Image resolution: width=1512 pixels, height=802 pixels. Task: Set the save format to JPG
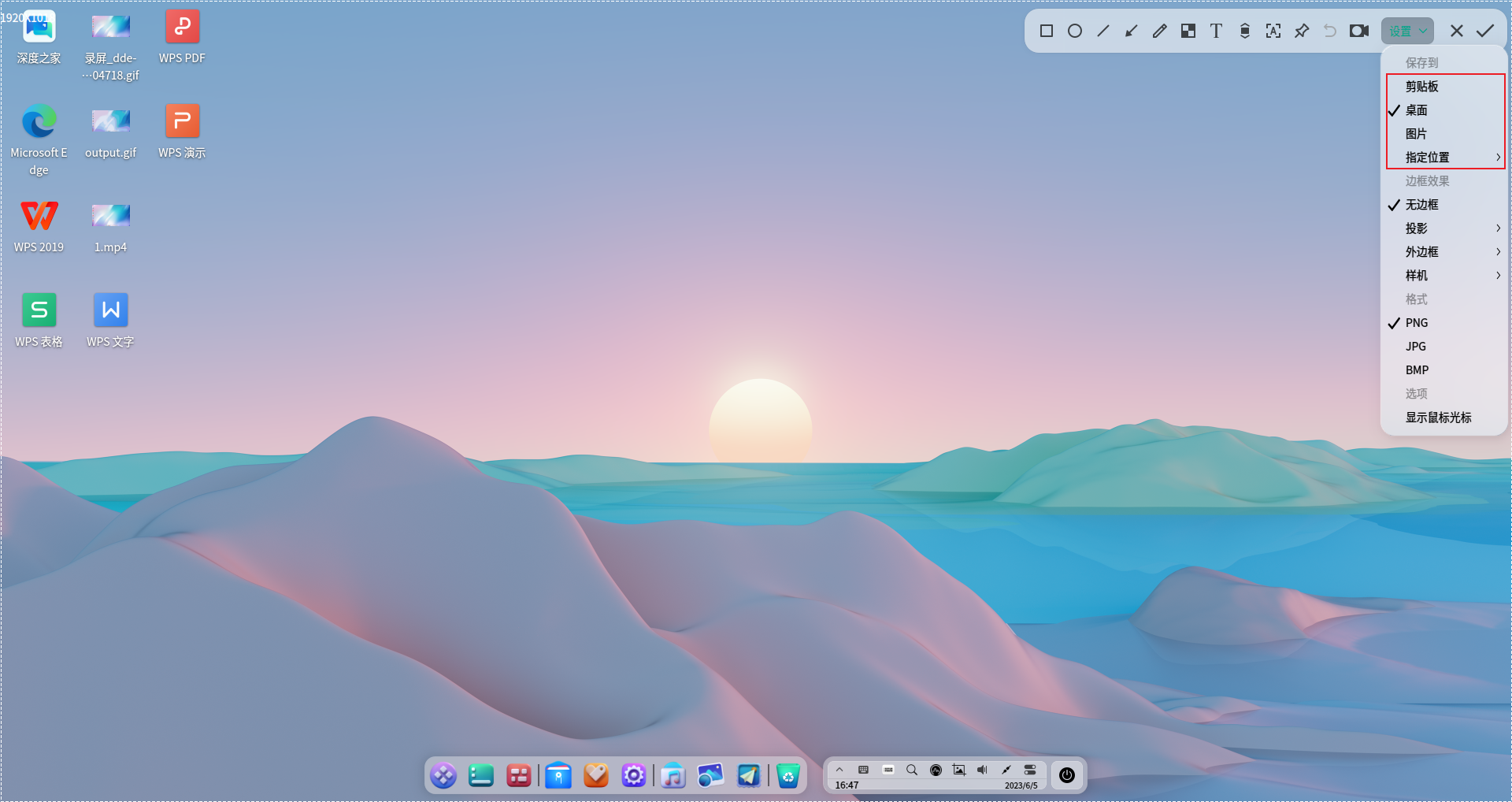pos(1445,347)
